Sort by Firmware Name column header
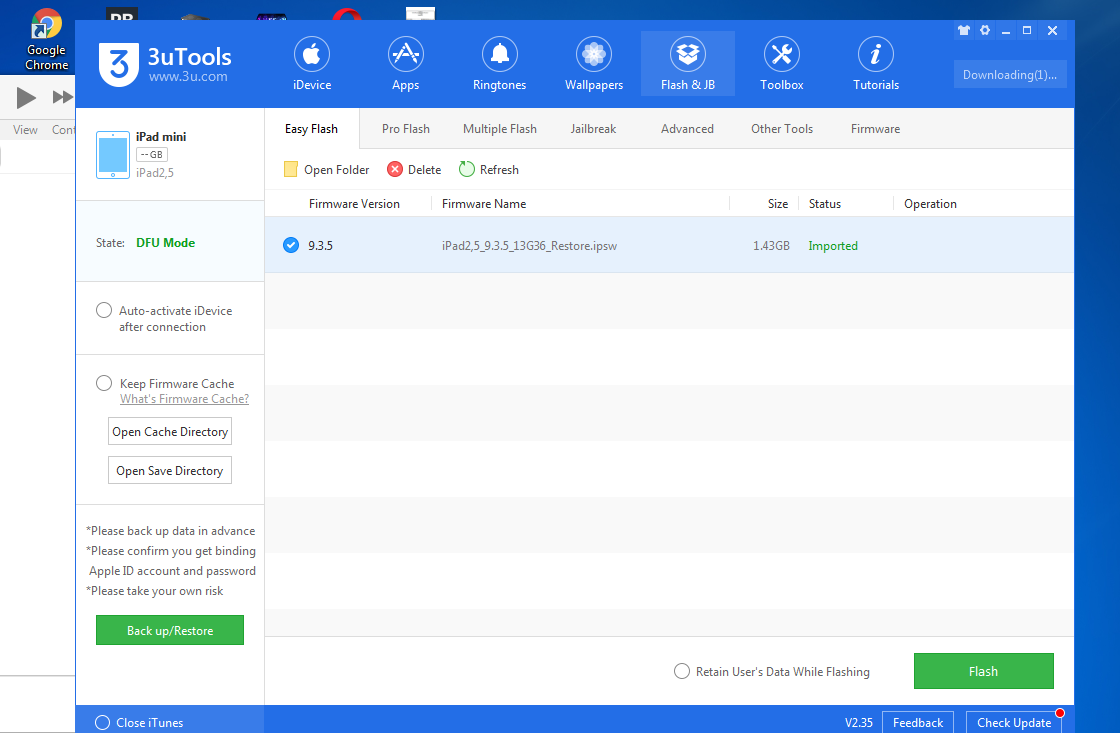 (484, 204)
